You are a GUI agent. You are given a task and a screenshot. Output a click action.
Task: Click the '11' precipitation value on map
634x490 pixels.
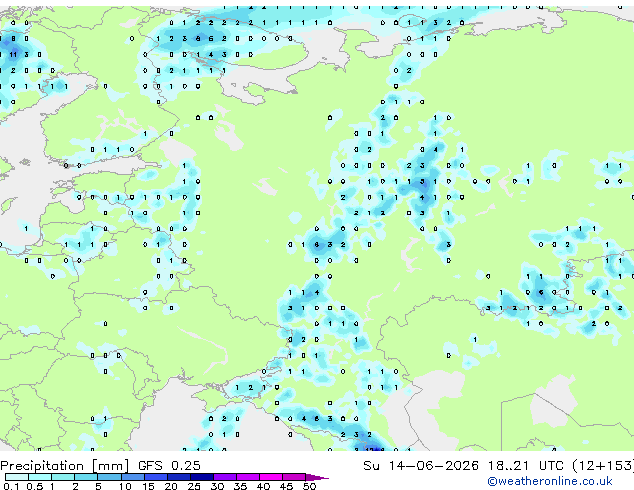[13, 55]
